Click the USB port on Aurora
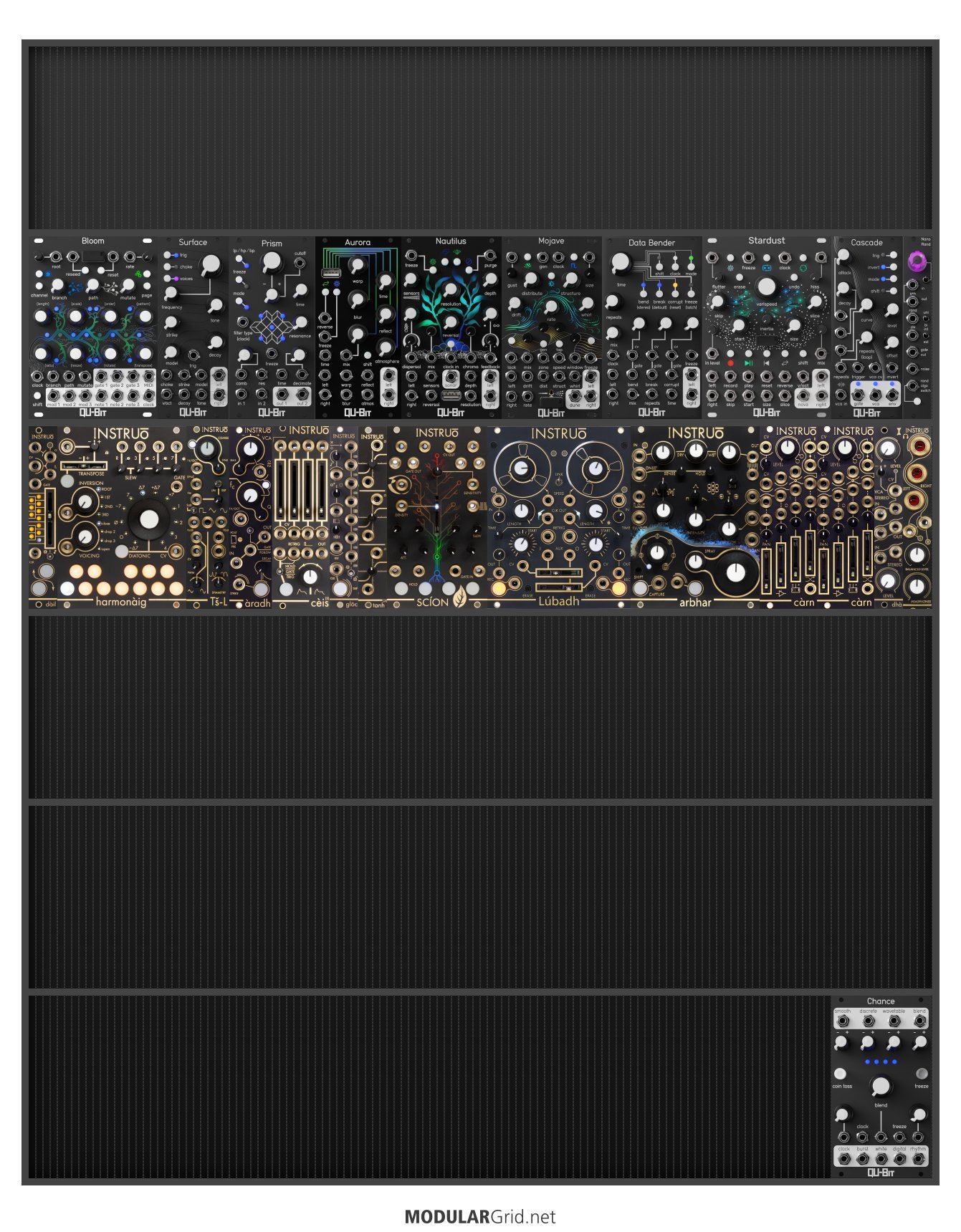Screen dimensions: 961x1232 330,273
